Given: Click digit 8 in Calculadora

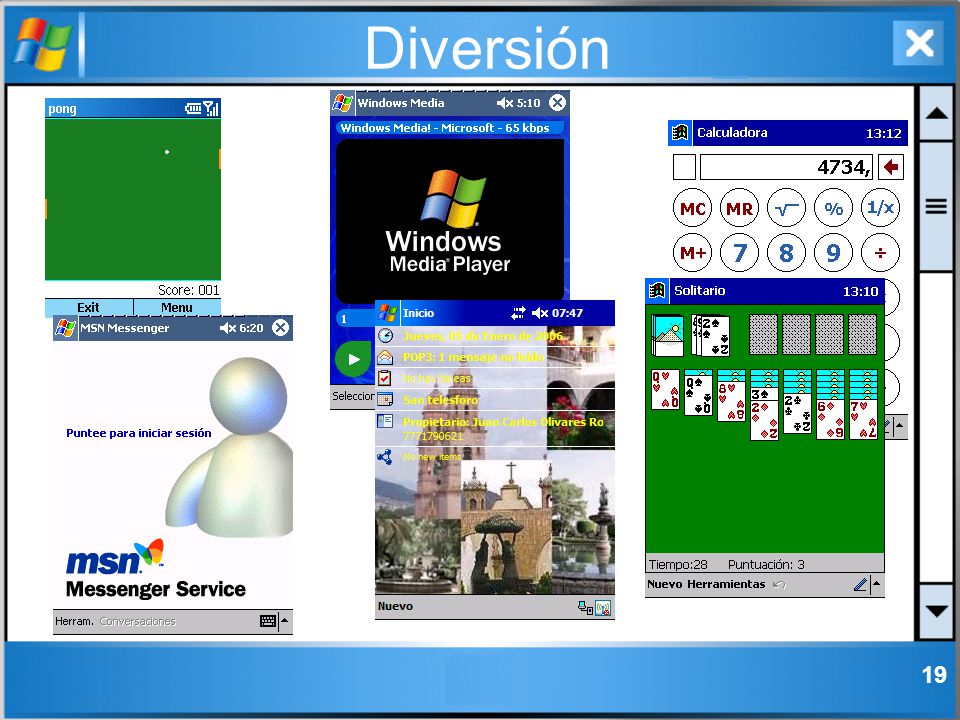Looking at the screenshot, I should click(x=786, y=252).
